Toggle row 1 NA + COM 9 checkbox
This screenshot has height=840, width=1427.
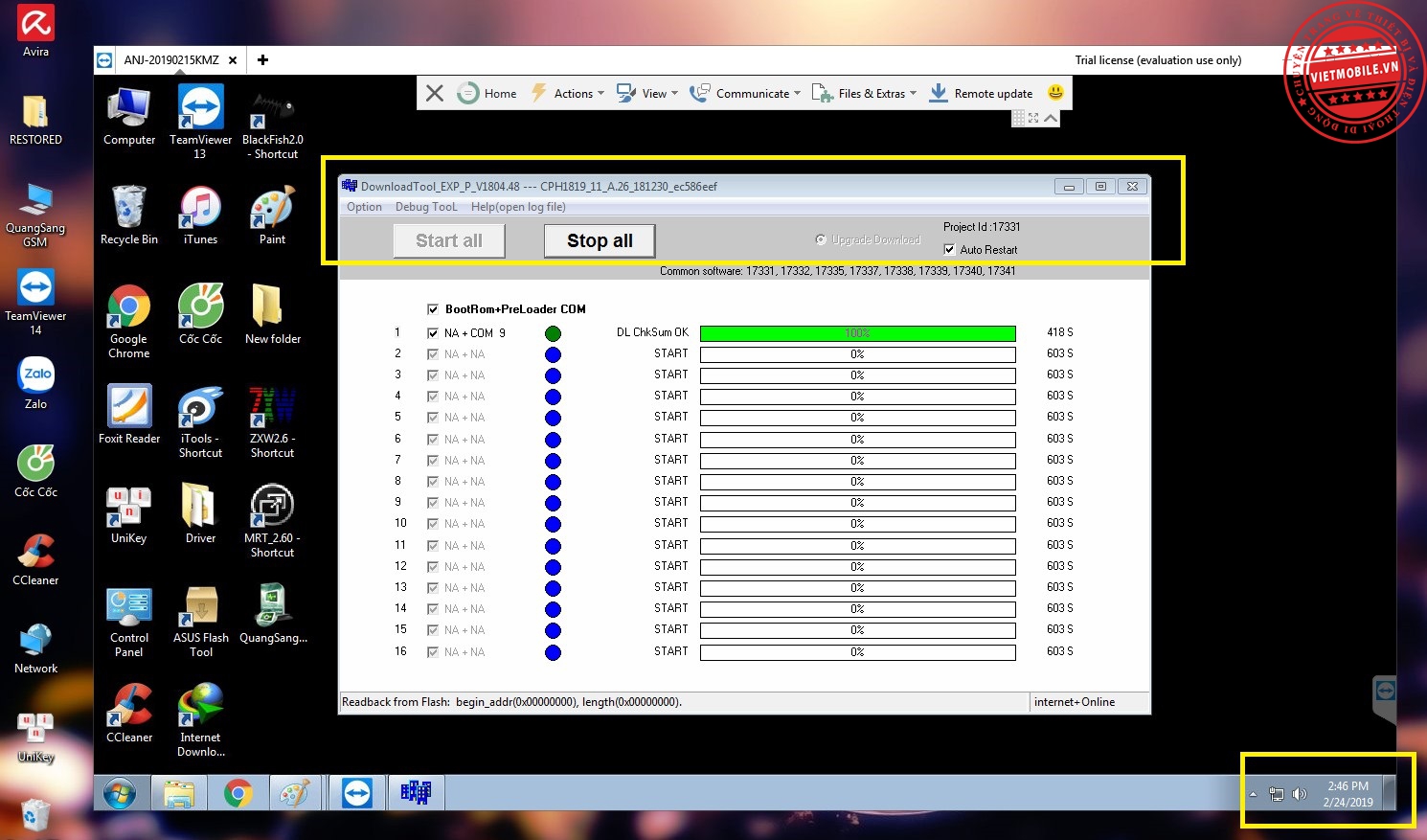point(433,333)
